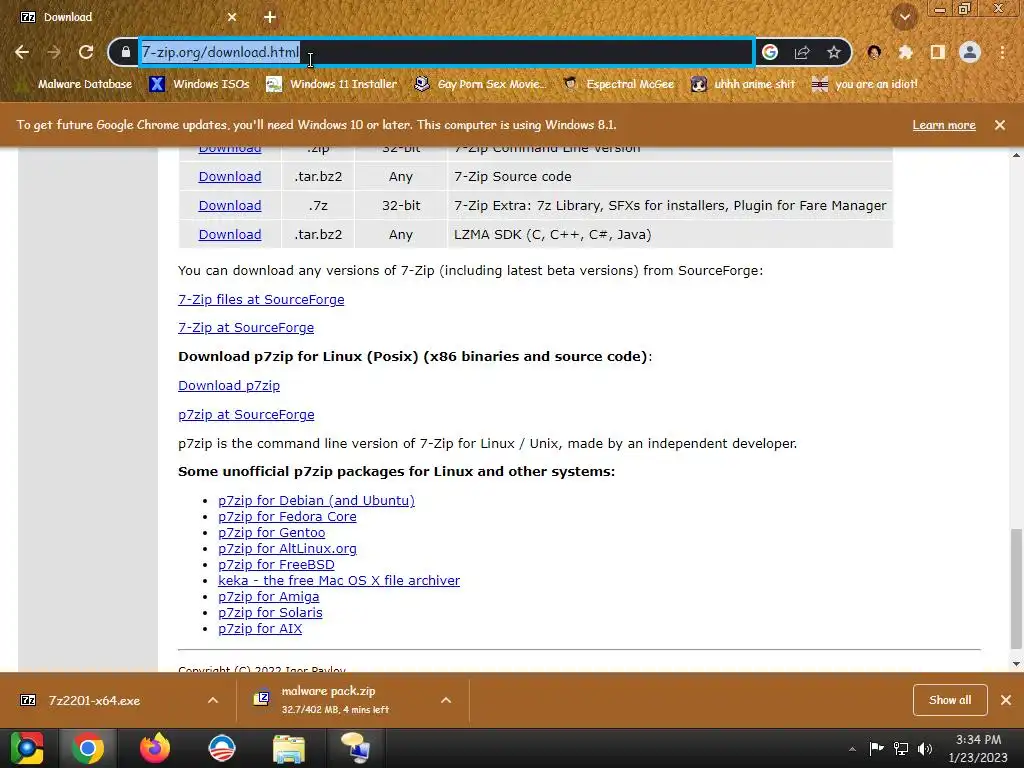Open p7zip for FreeBSD link
This screenshot has width=1024, height=768.
point(276,564)
